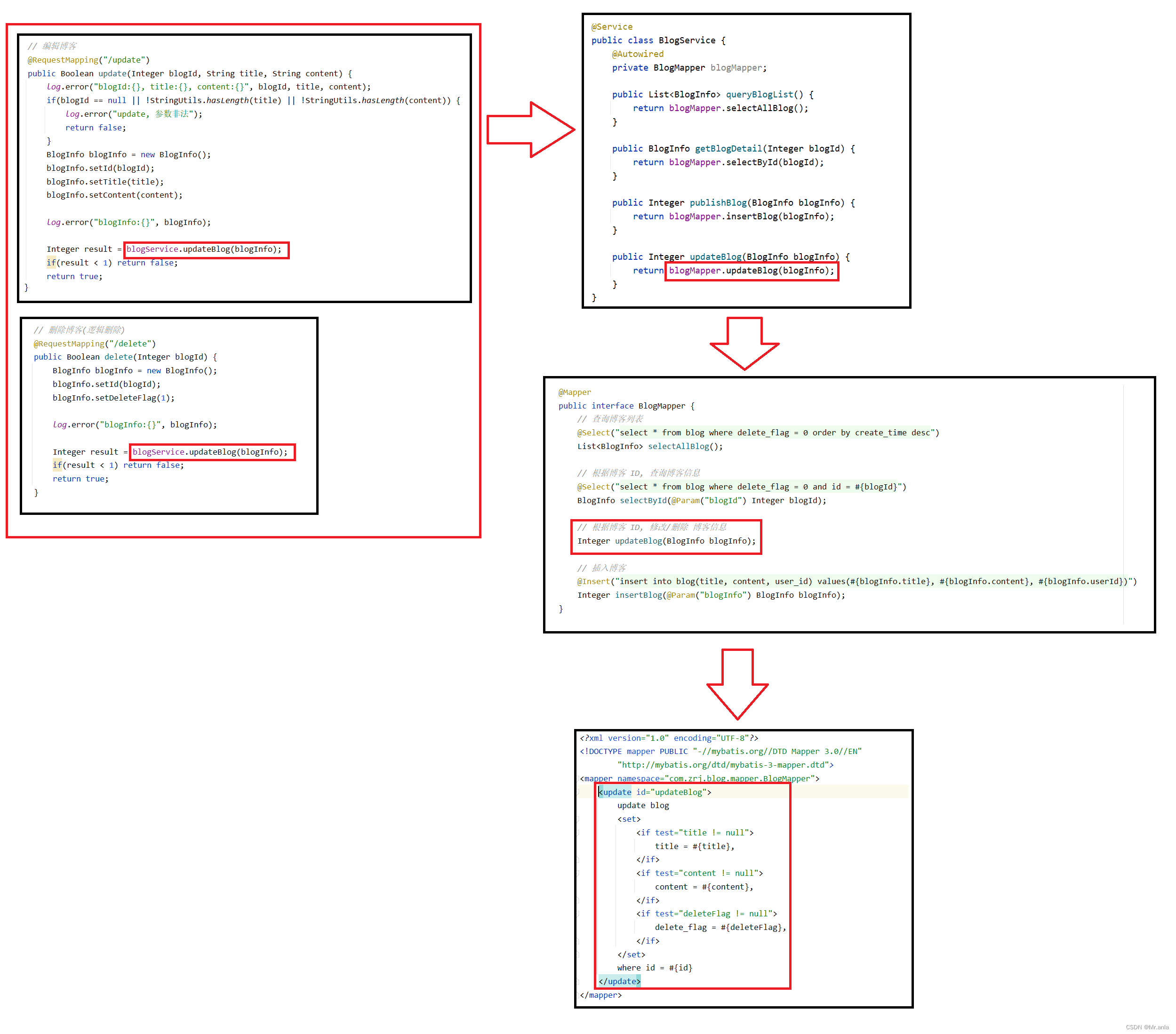This screenshot has width=1176, height=1034.
Task: Click the '// 根据博客 ID, 修改/删除 博客信息' comment
Action: (x=652, y=527)
